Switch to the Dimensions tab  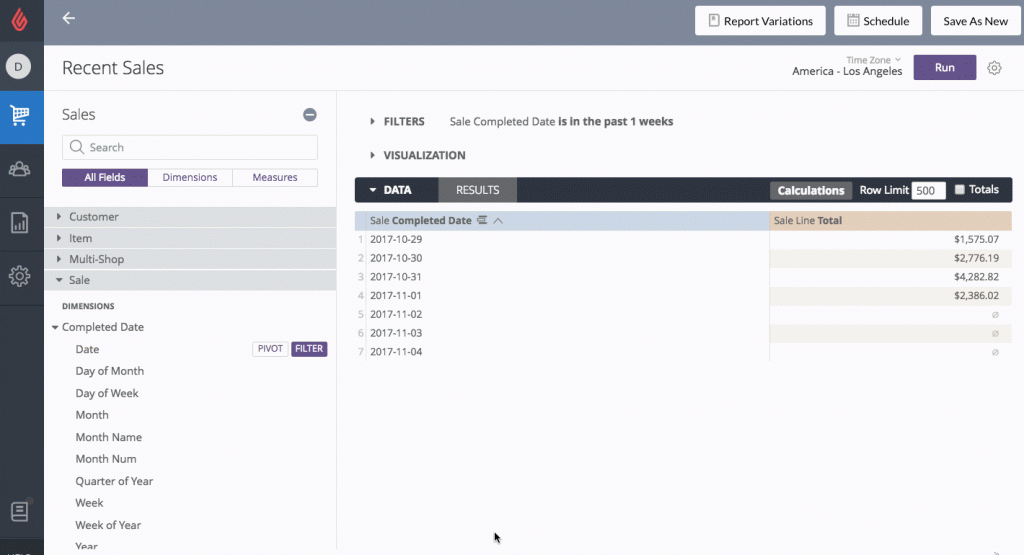[190, 178]
